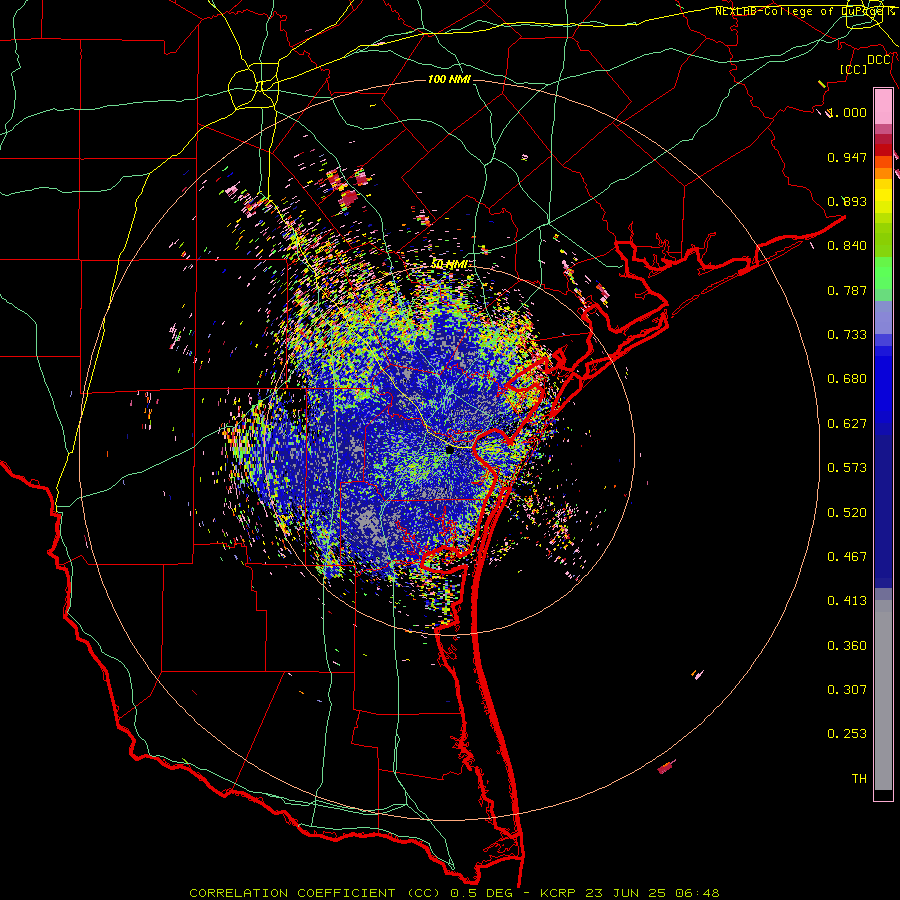Pick the pink swatch atop the color bar
Viewport: 900px width, 900px height.
pos(883,107)
